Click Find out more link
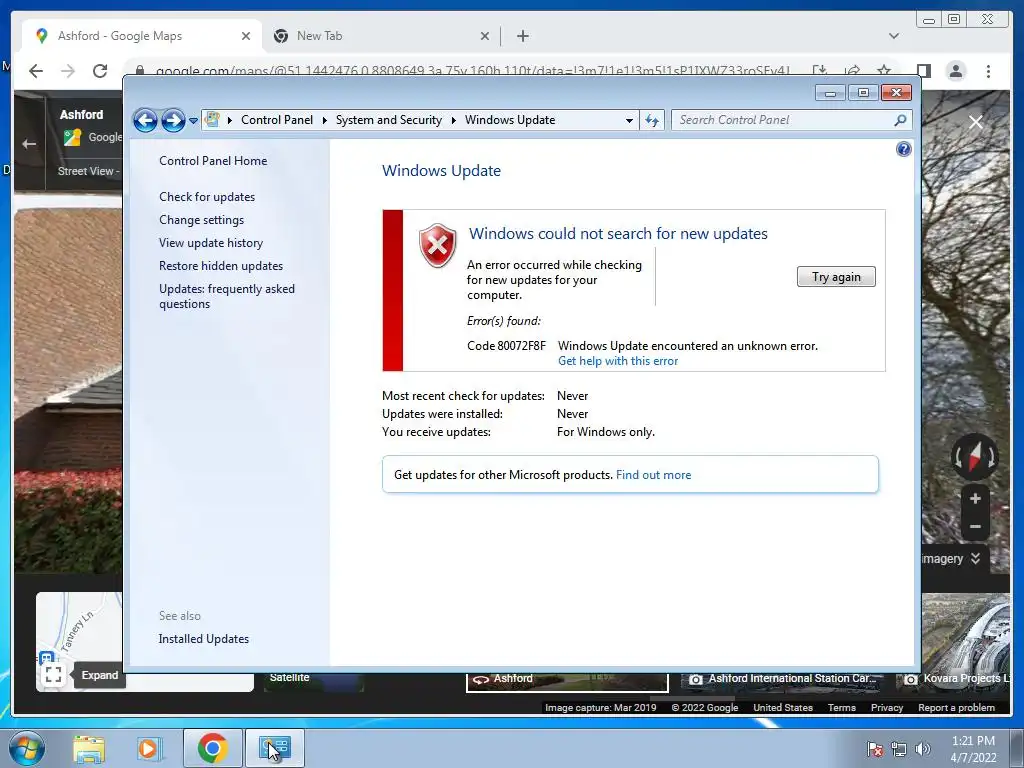Viewport: 1024px width, 768px height. (x=653, y=475)
